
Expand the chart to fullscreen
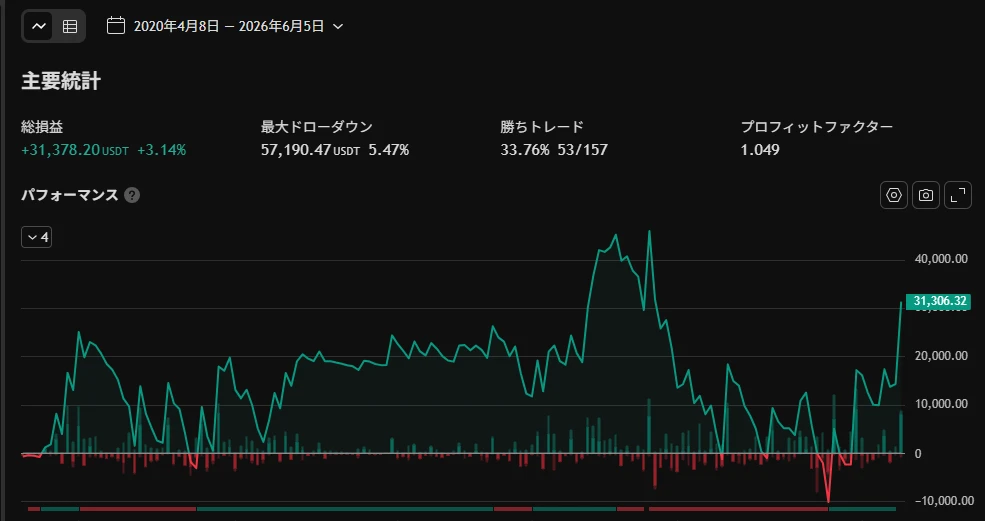(957, 195)
